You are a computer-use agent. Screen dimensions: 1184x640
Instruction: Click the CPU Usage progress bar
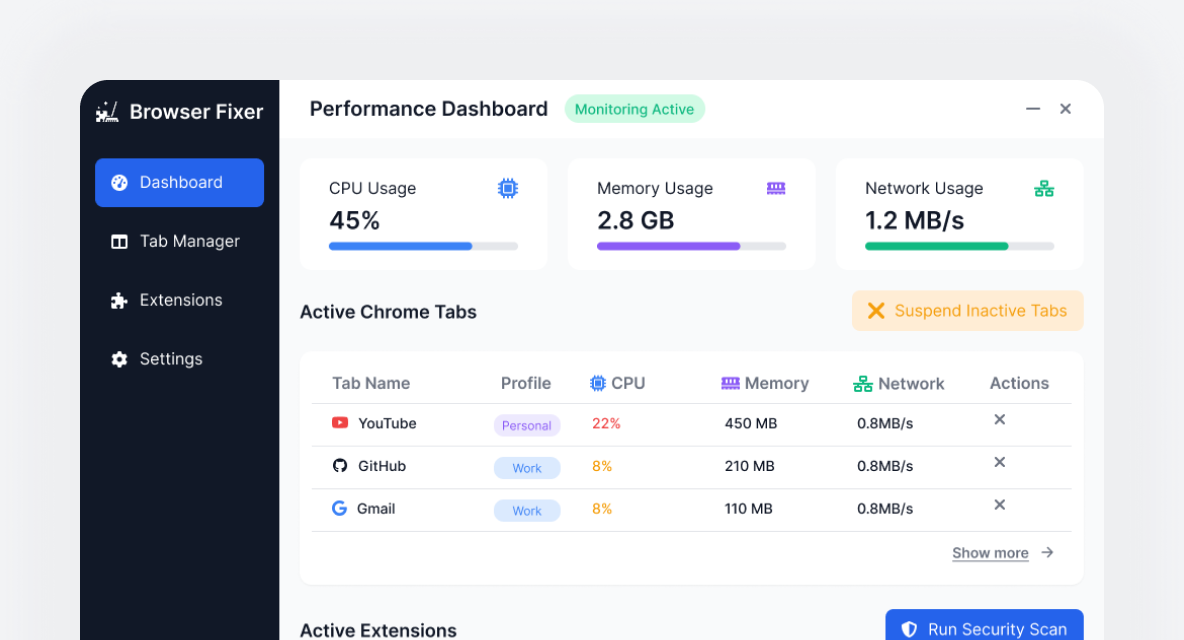423,246
